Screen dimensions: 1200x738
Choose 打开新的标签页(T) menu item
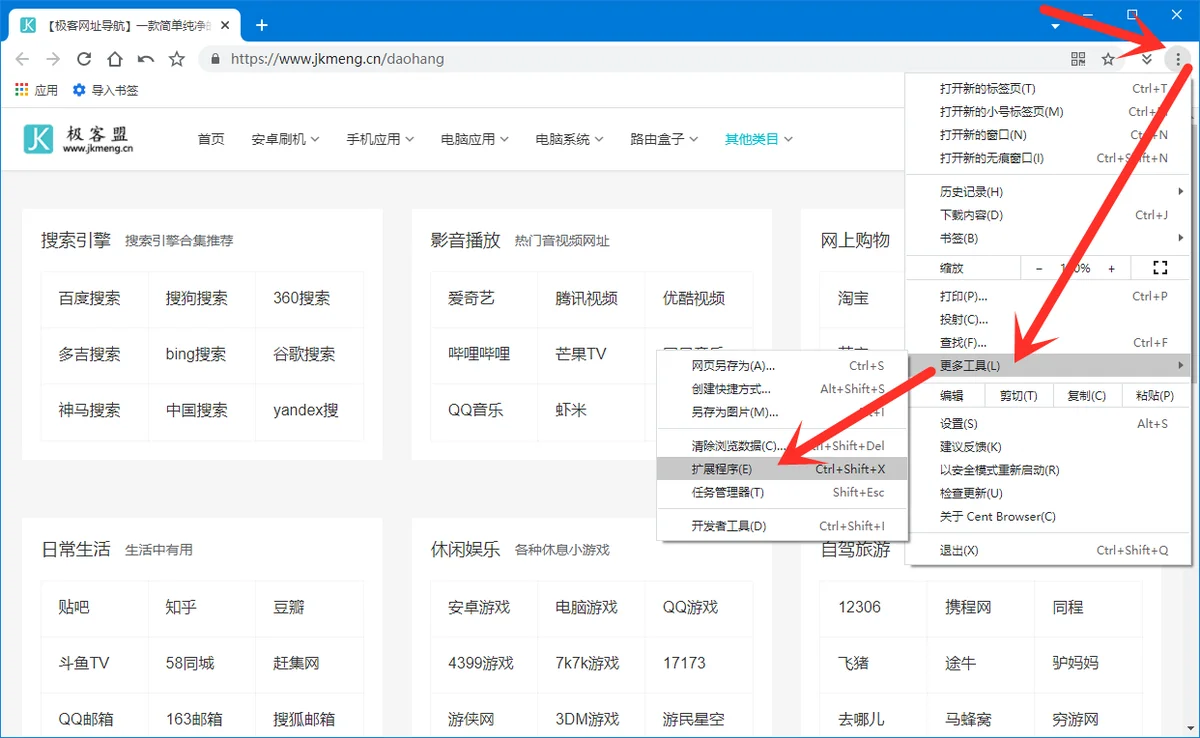pos(1050,89)
